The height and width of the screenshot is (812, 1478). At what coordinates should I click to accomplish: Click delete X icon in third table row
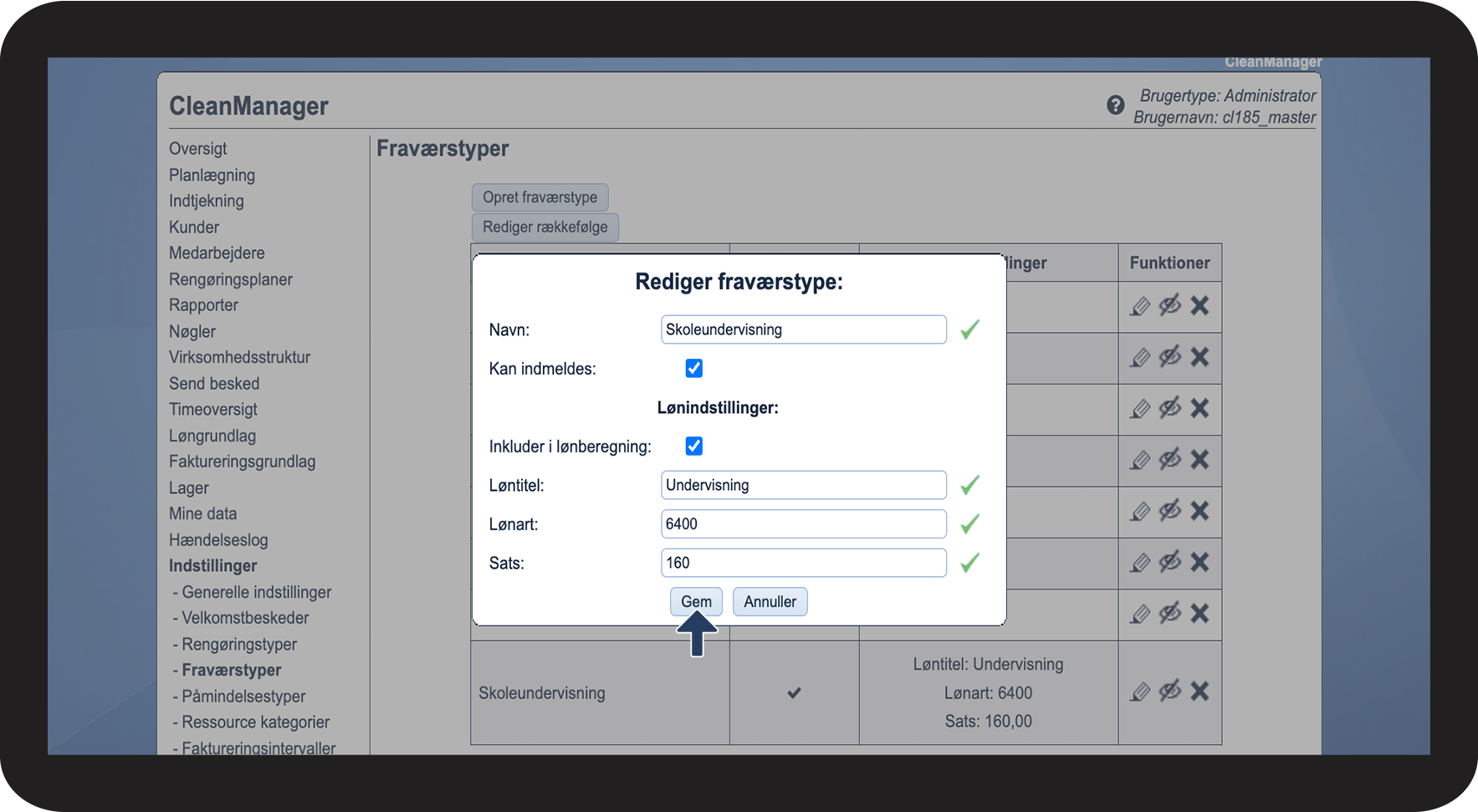coord(1199,408)
